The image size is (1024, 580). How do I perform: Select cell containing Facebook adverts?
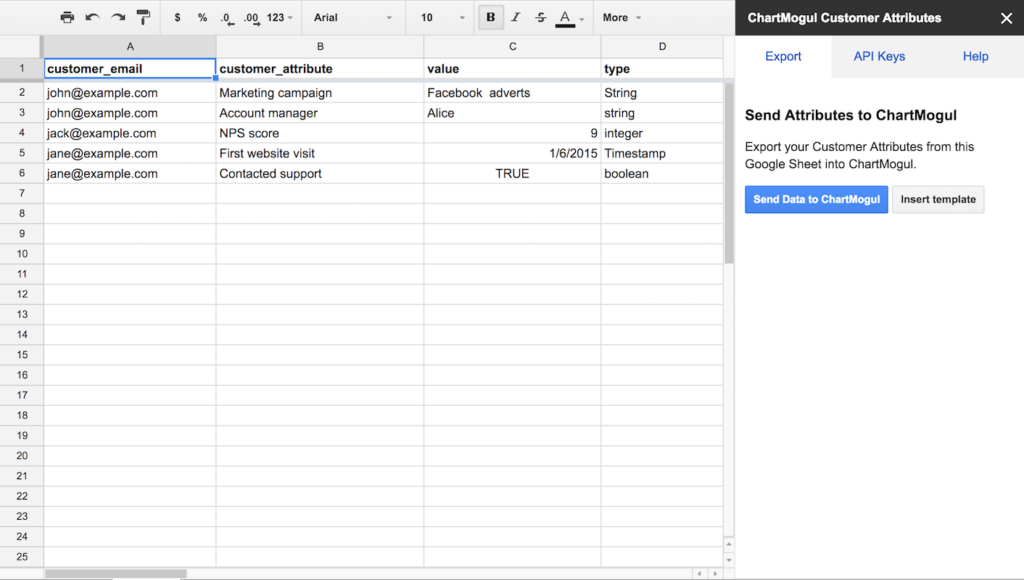coord(513,93)
